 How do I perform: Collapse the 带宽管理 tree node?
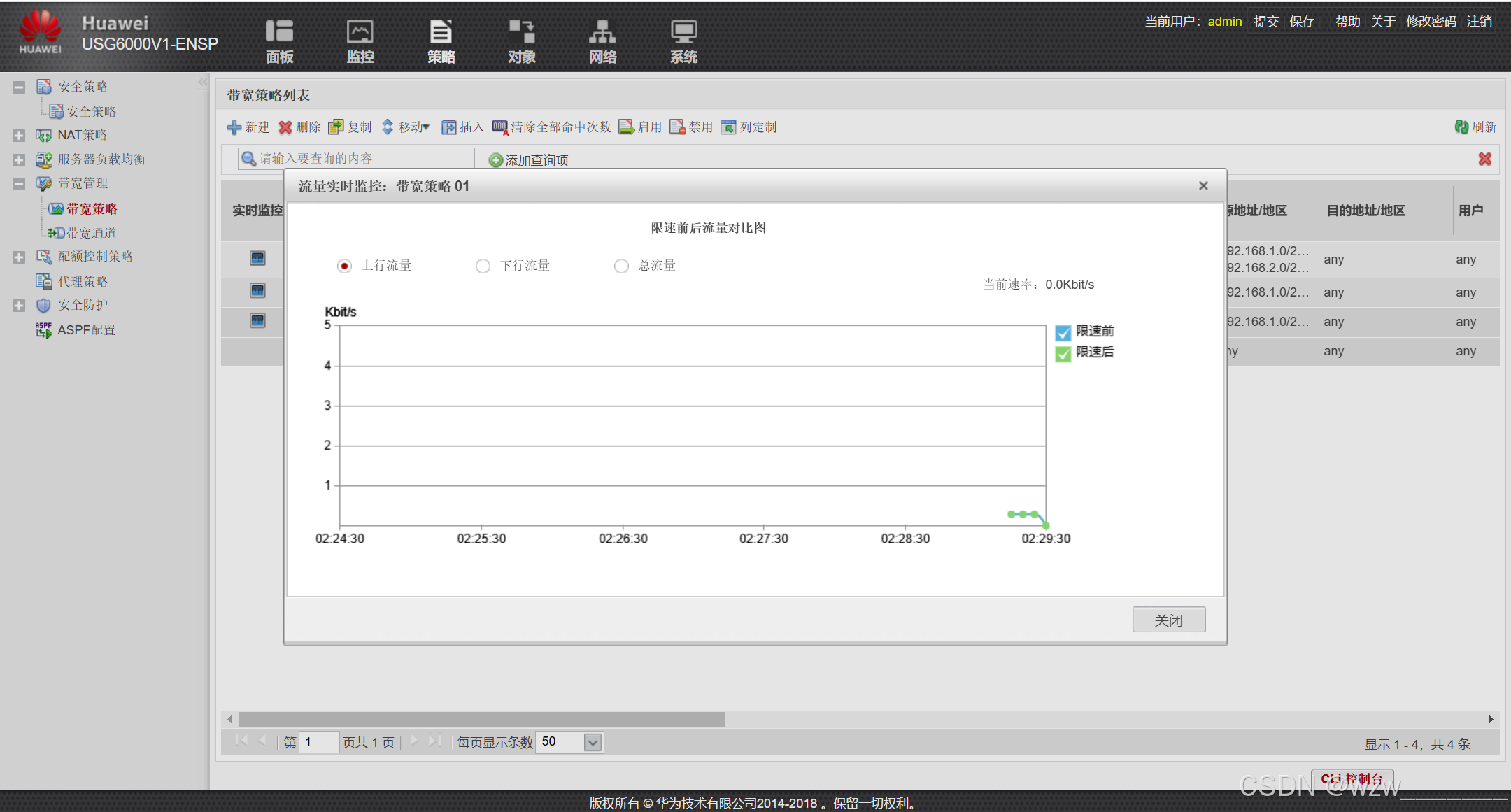[19, 184]
